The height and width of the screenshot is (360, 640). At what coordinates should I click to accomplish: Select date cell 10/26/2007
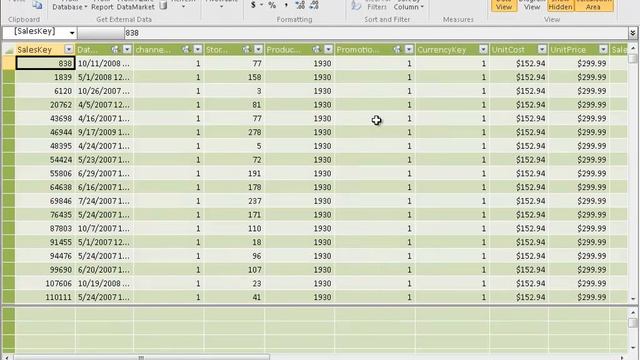coord(104,91)
